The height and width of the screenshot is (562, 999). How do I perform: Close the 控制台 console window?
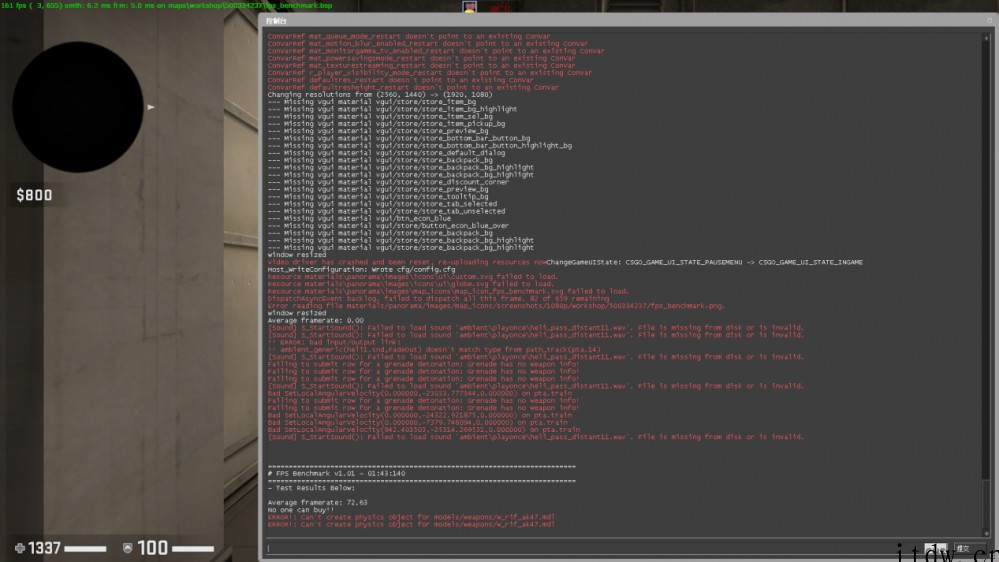(989, 20)
